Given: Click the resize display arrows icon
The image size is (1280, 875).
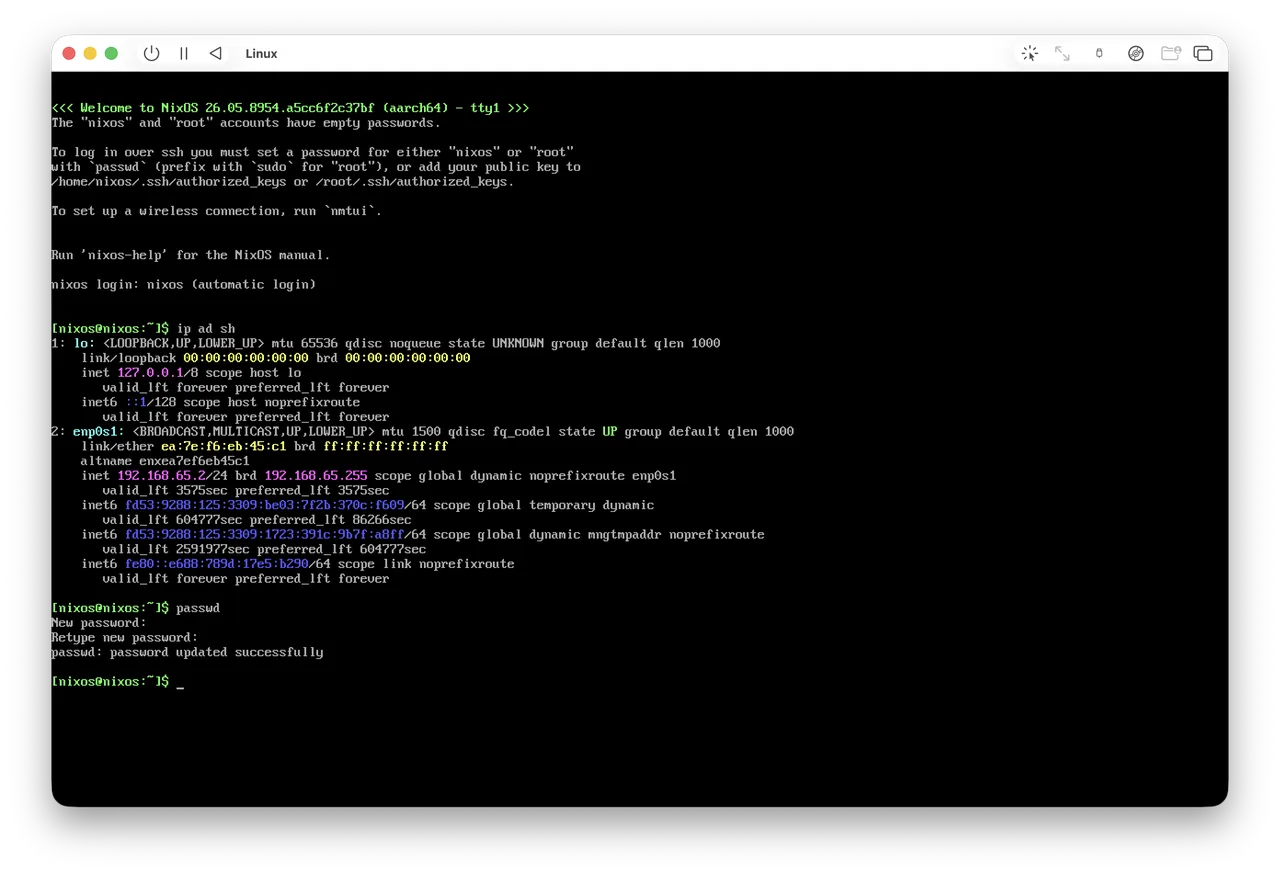Looking at the screenshot, I should 1062,53.
